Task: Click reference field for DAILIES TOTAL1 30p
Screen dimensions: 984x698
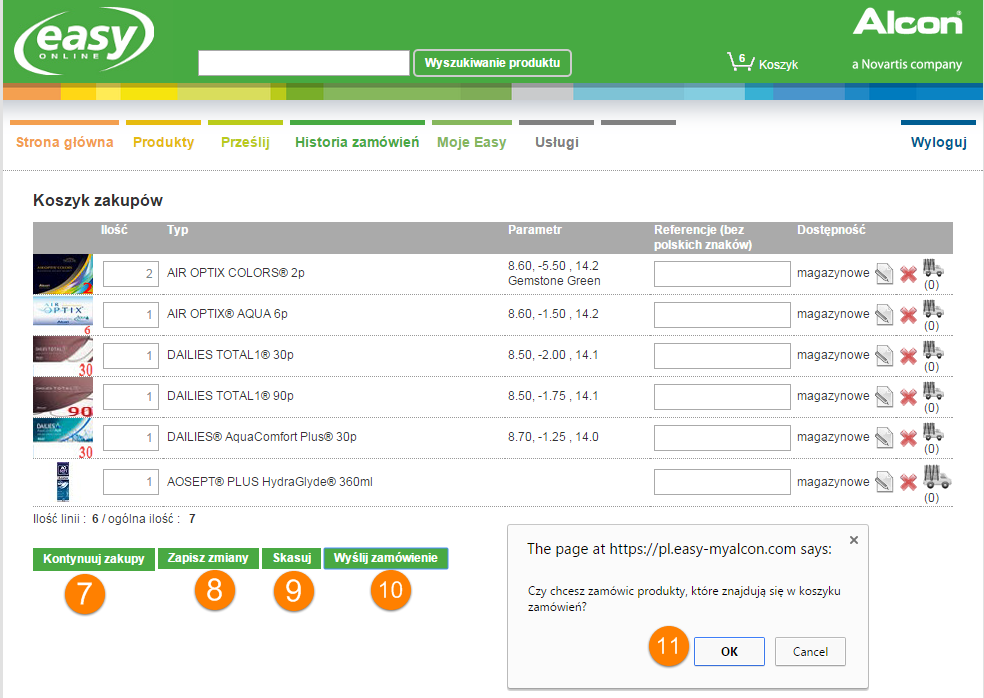Action: pyautogui.click(x=722, y=356)
